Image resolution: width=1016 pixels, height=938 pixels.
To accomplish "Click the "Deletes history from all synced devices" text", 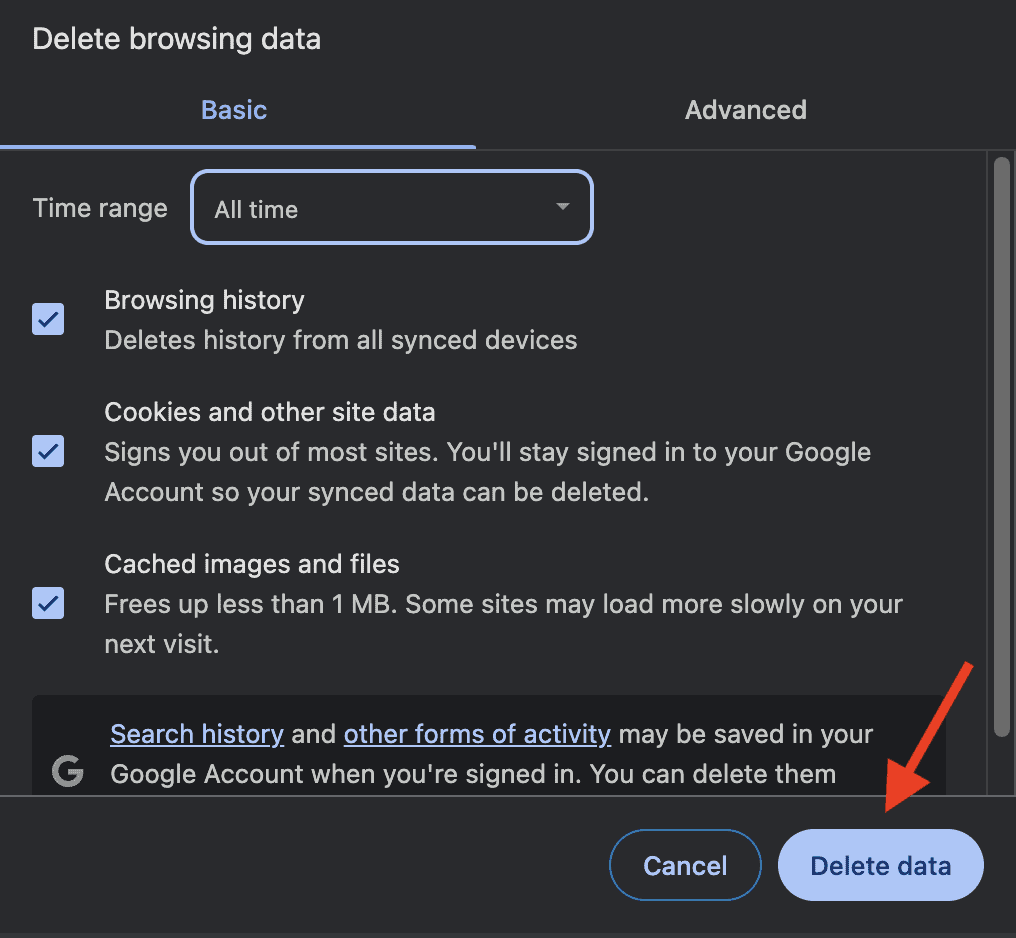I will coord(340,340).
